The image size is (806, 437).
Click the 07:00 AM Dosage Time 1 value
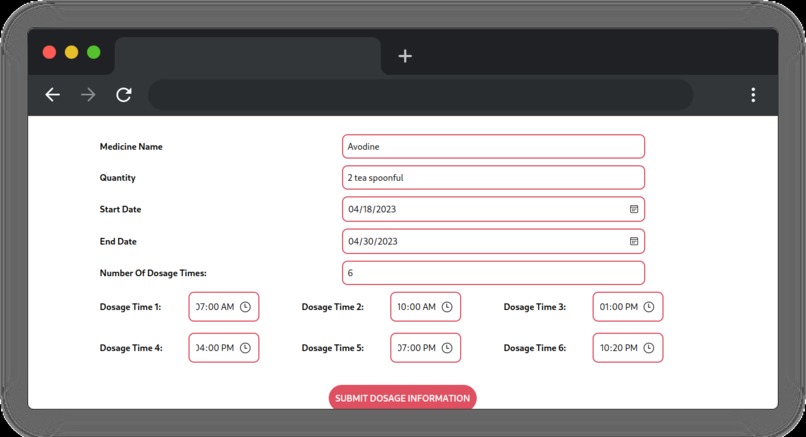pyautogui.click(x=215, y=307)
